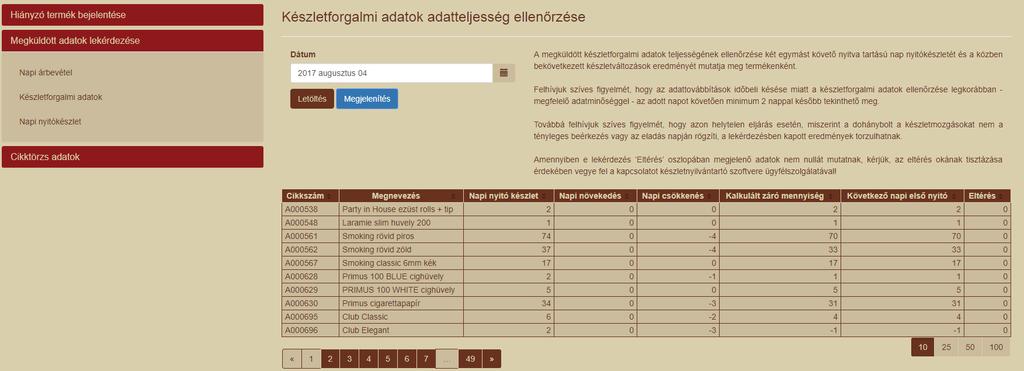Image resolution: width=1024 pixels, height=371 pixels.
Task: Click the page heading Készletforgalmi adatok adatteljesség ellenőrzése
Action: pos(433,17)
